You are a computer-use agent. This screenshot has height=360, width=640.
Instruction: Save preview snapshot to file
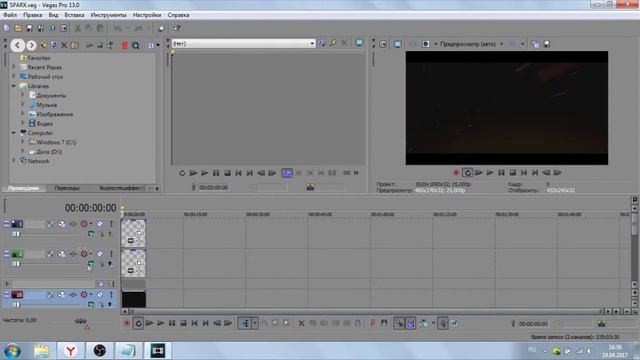tap(547, 44)
